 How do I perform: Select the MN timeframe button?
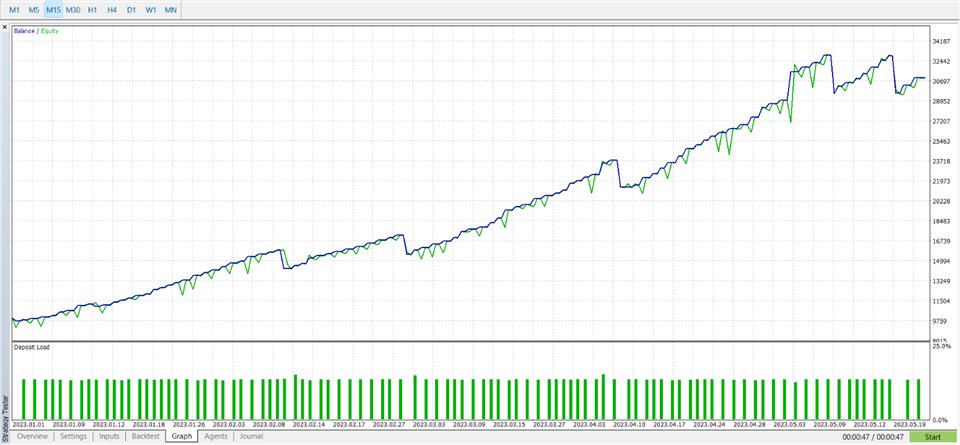[x=170, y=10]
